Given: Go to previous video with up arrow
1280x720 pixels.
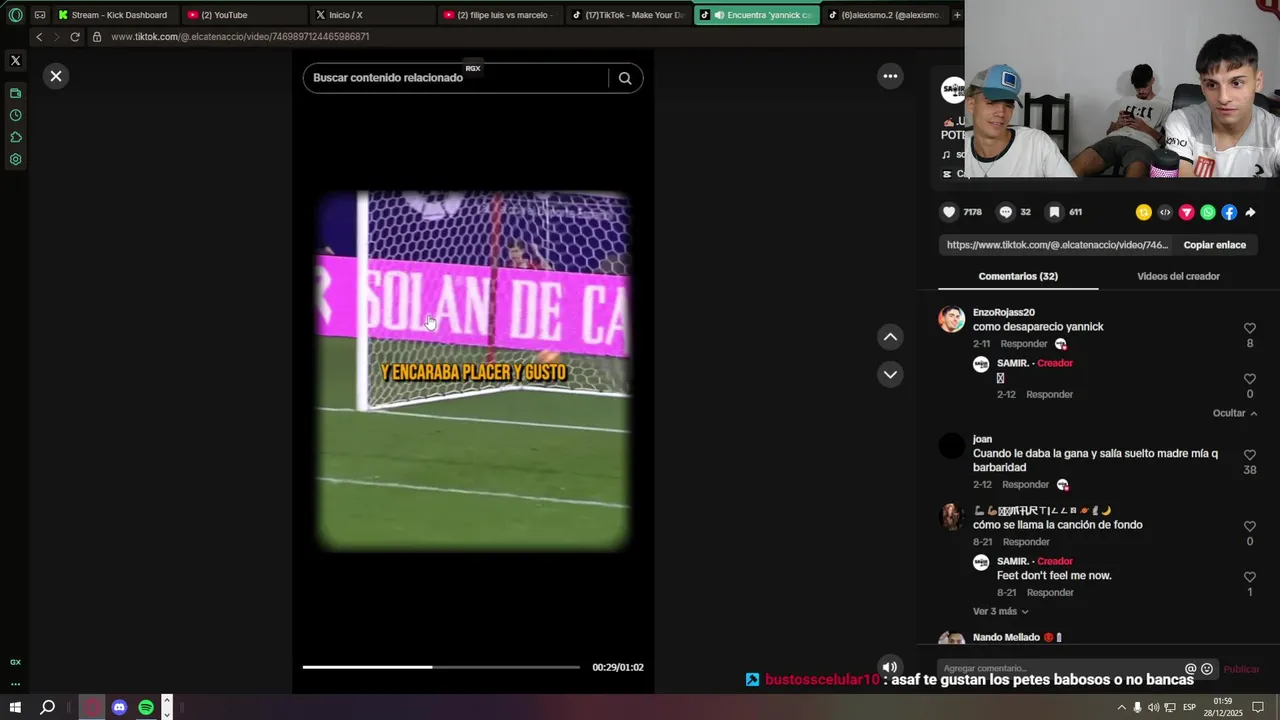Looking at the screenshot, I should point(890,337).
